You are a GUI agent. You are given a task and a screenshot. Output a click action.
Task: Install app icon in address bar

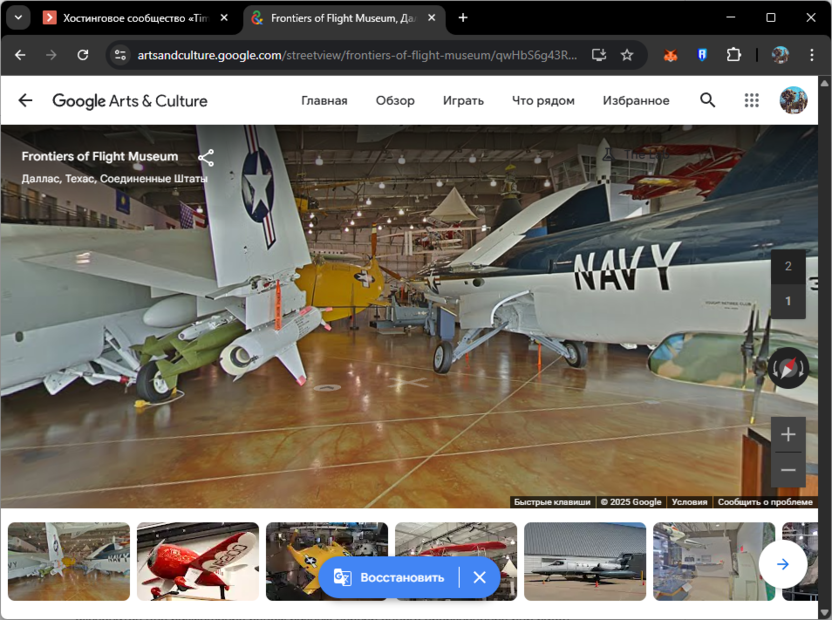click(x=599, y=55)
